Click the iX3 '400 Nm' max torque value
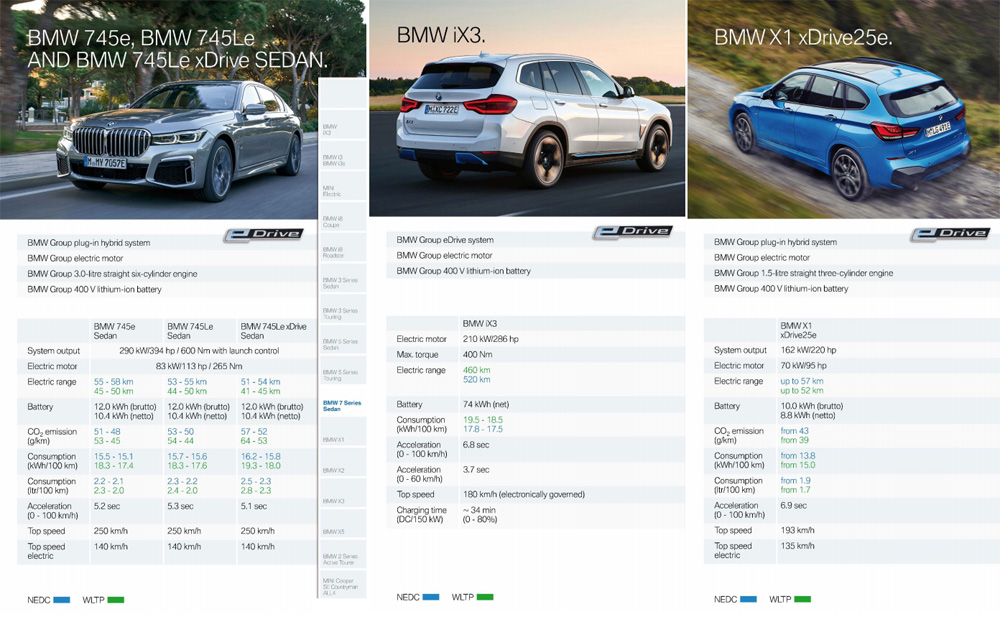 click(478, 355)
